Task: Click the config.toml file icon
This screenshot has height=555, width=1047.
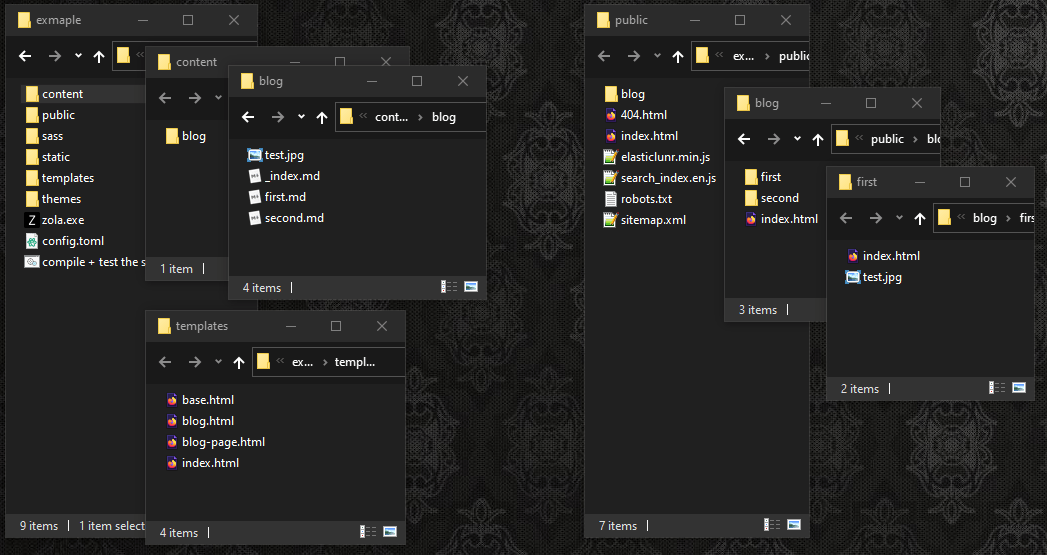Action: (32, 241)
